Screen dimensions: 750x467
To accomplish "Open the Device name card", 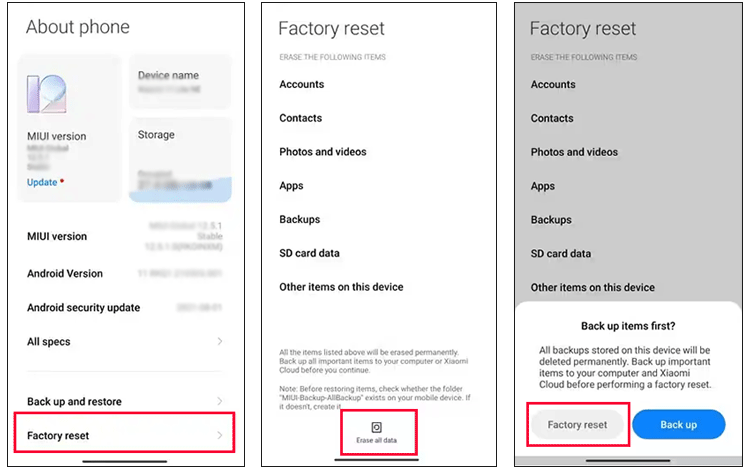I will coord(180,82).
